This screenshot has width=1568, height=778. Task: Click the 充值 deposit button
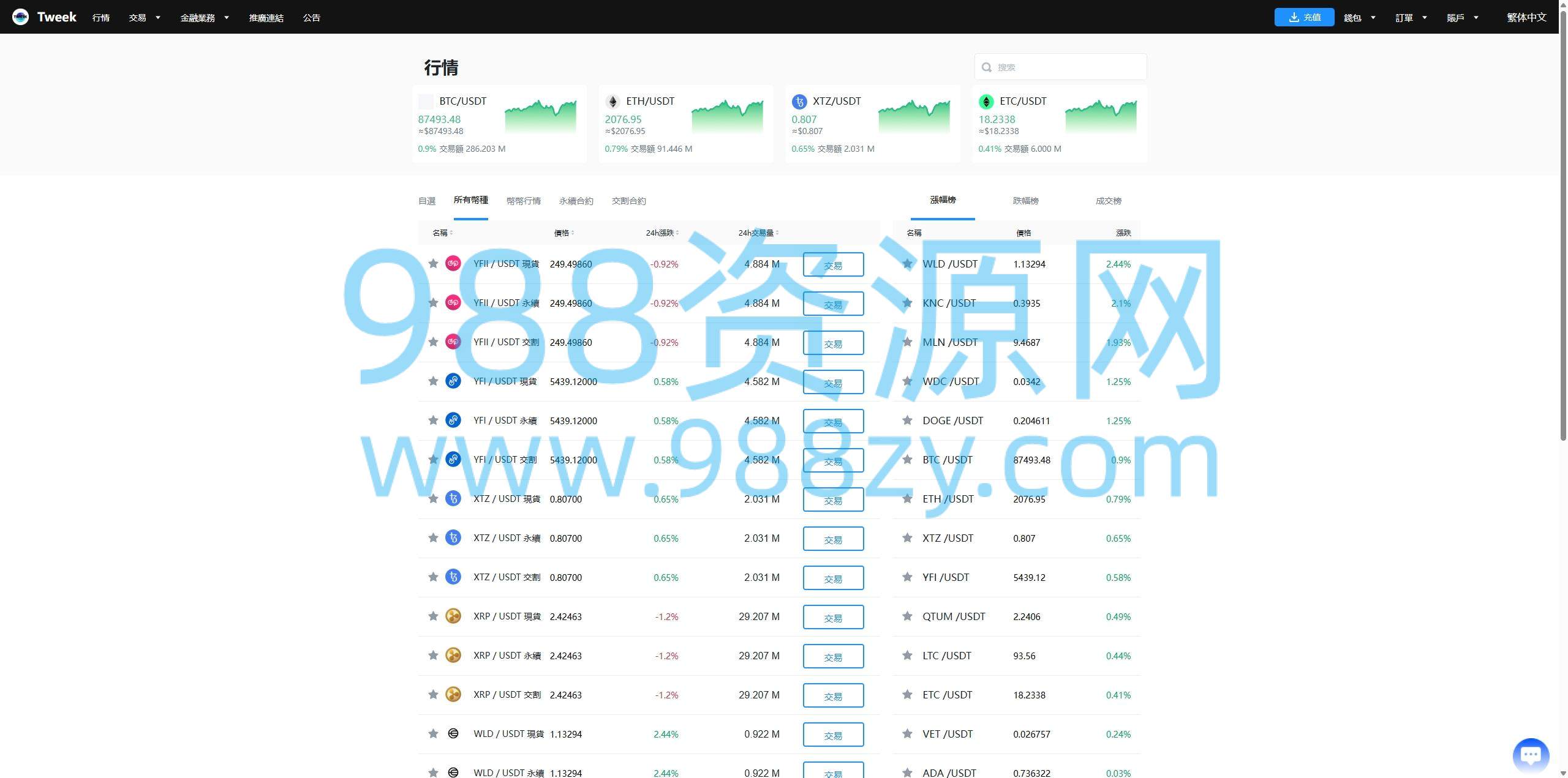pyautogui.click(x=1304, y=17)
